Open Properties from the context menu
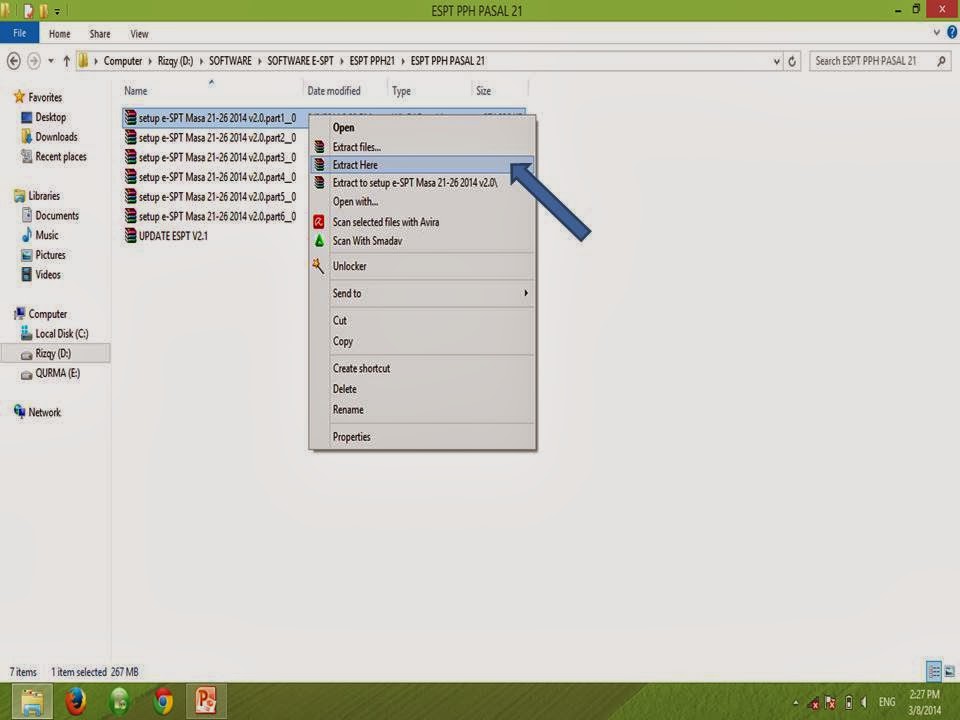This screenshot has width=960, height=720. pos(422,437)
